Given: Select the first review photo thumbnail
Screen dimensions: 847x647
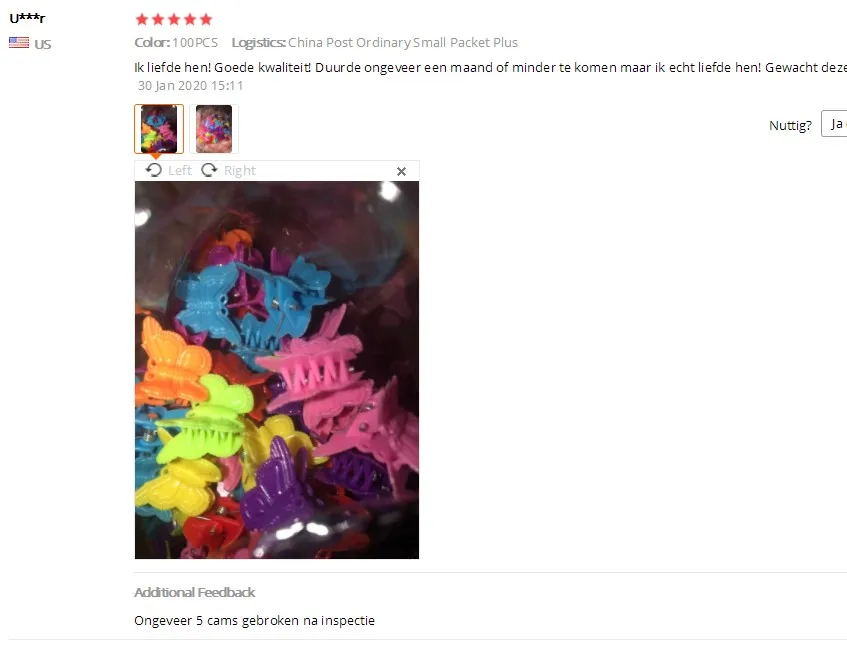Looking at the screenshot, I should coord(159,129).
